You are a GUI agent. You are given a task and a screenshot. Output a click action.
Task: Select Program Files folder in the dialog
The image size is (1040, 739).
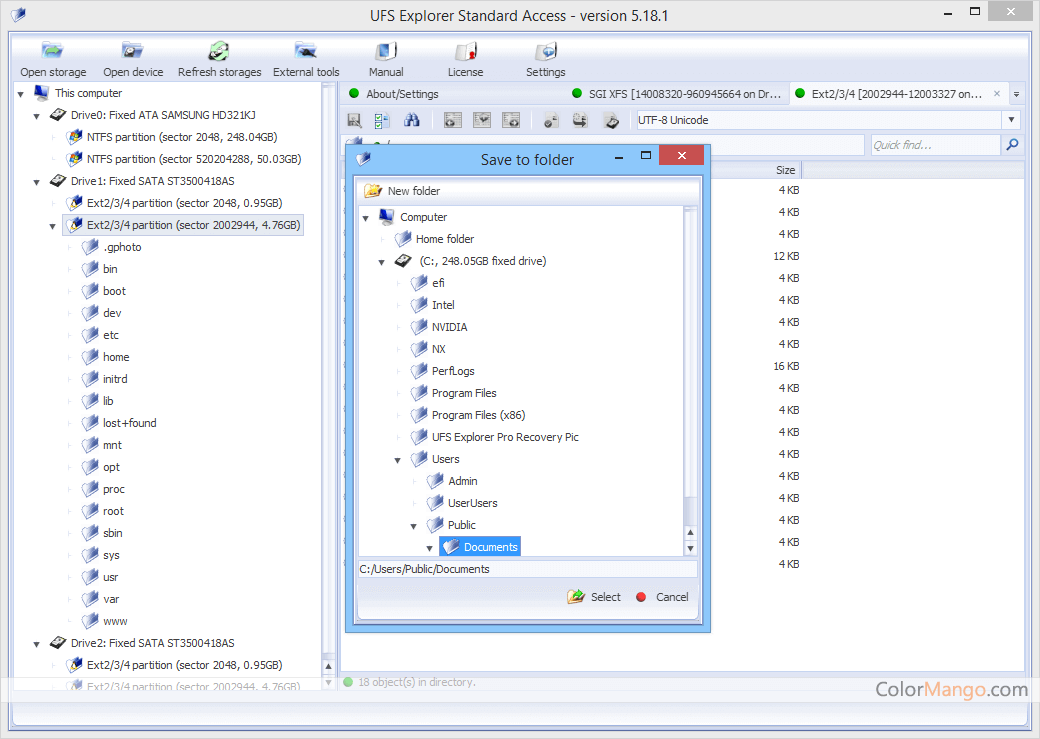coord(463,393)
